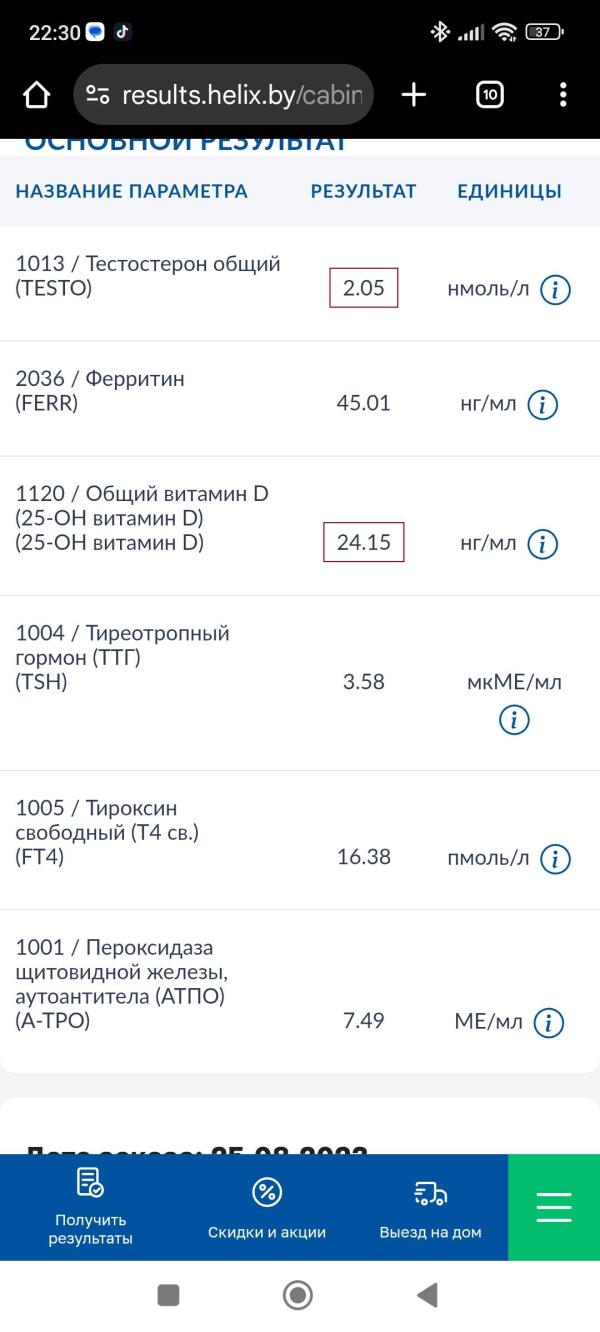The image size is (600, 1332).
Task: Open the tab switcher showing 10 tabs
Action: tap(489, 95)
